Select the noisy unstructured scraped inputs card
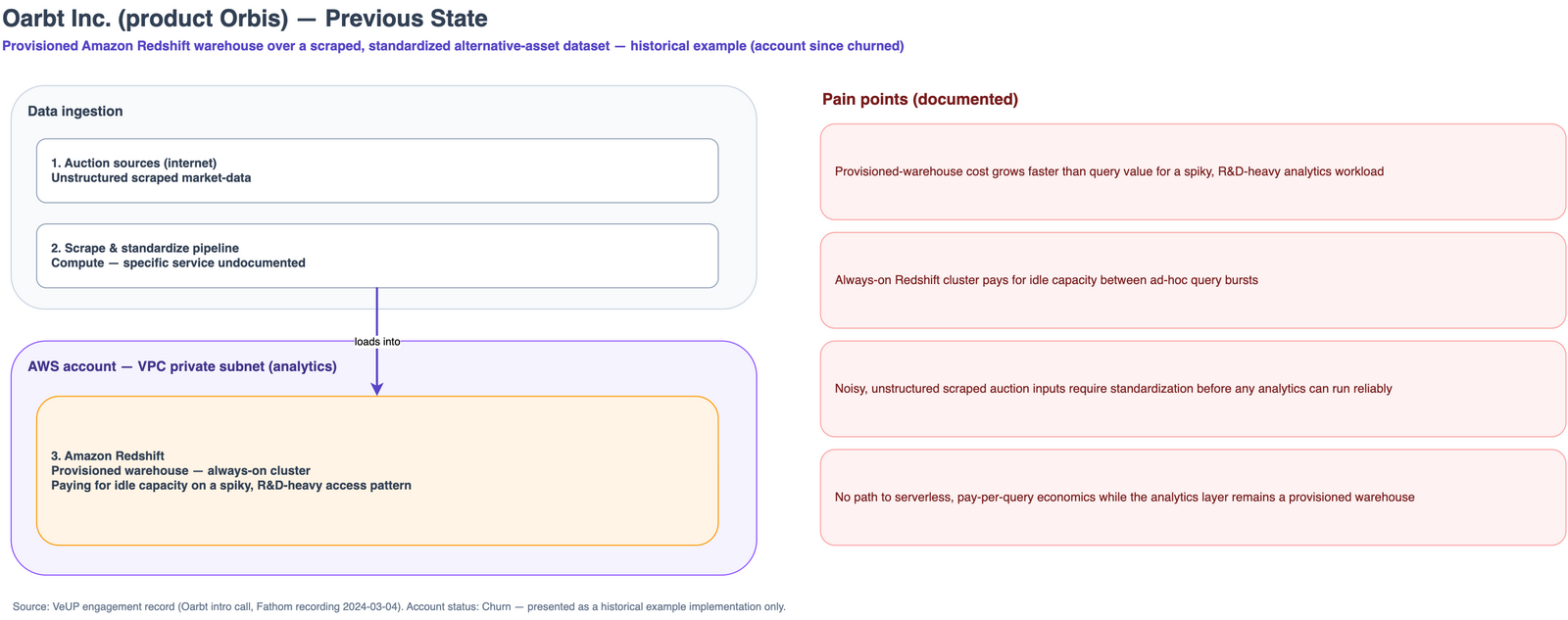1568x620 pixels. 1193,389
